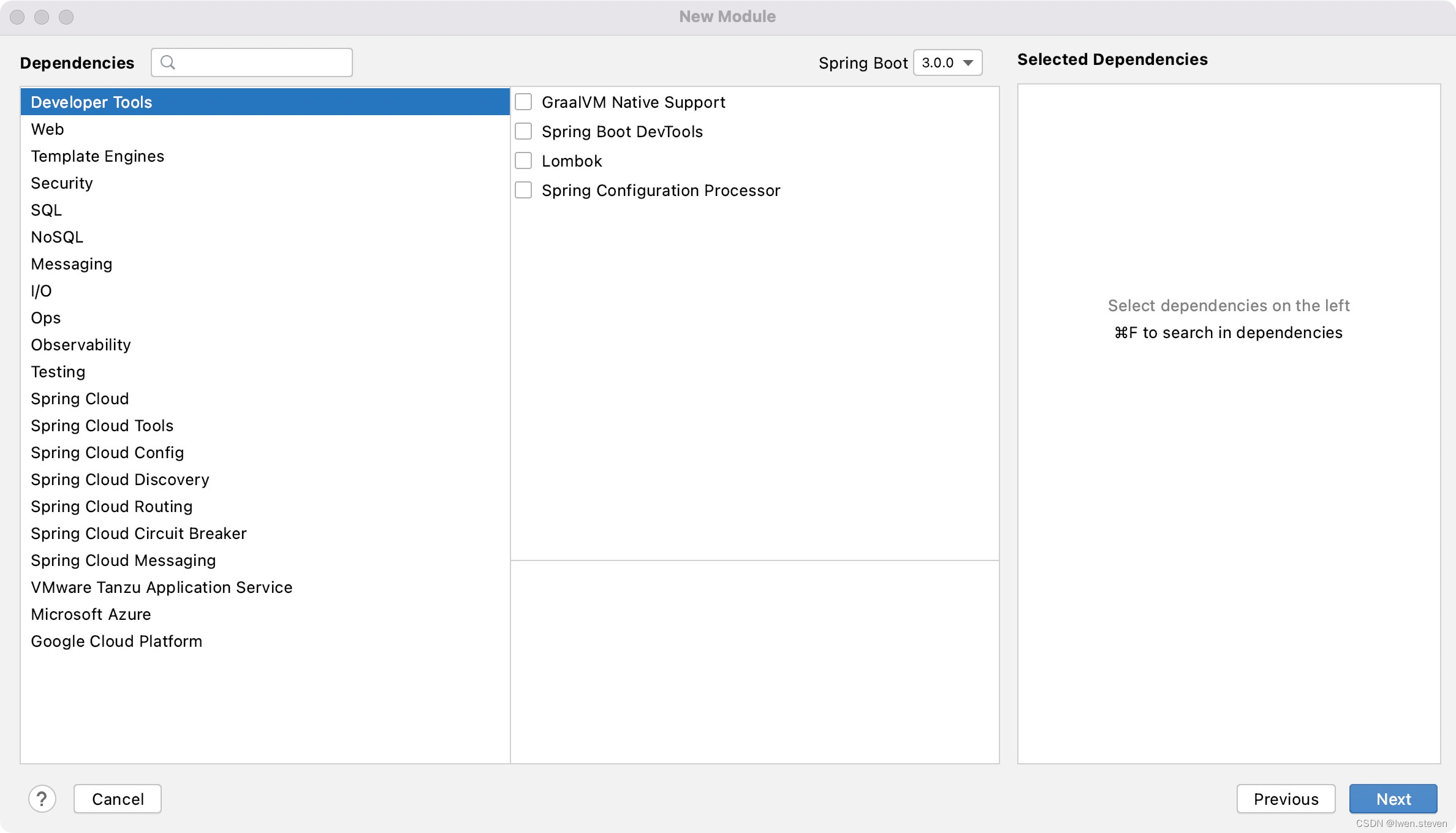1456x833 pixels.
Task: Click the Spring Boot DevTools label
Action: (622, 131)
